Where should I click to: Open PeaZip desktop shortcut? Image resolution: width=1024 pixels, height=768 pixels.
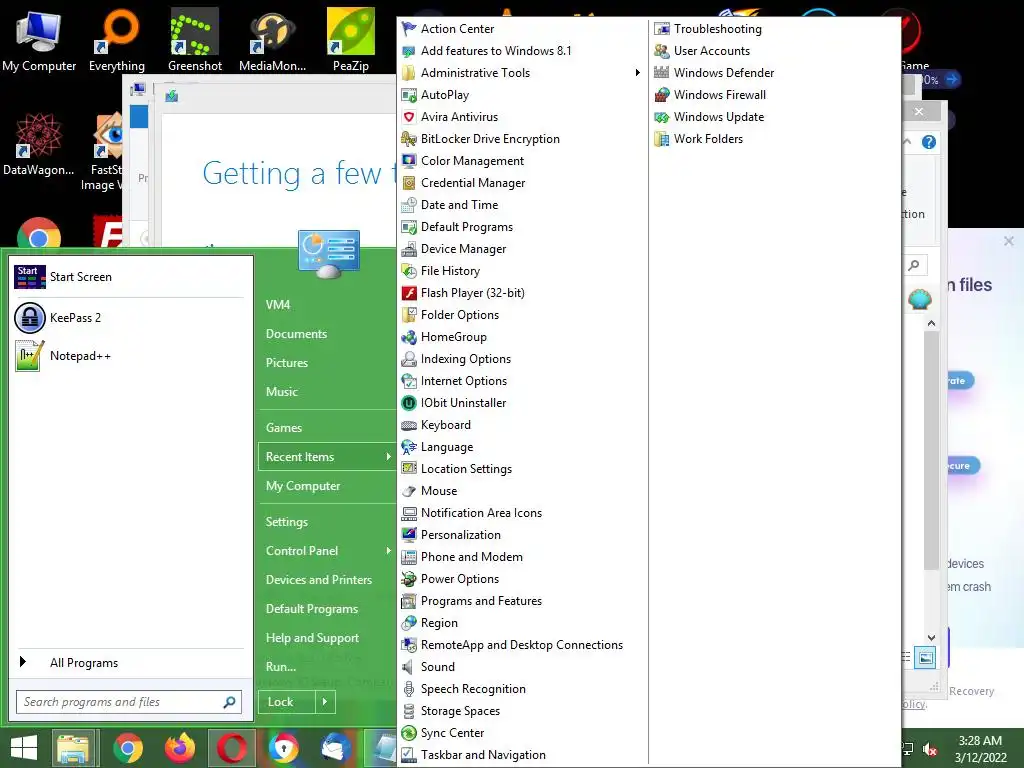tap(351, 39)
